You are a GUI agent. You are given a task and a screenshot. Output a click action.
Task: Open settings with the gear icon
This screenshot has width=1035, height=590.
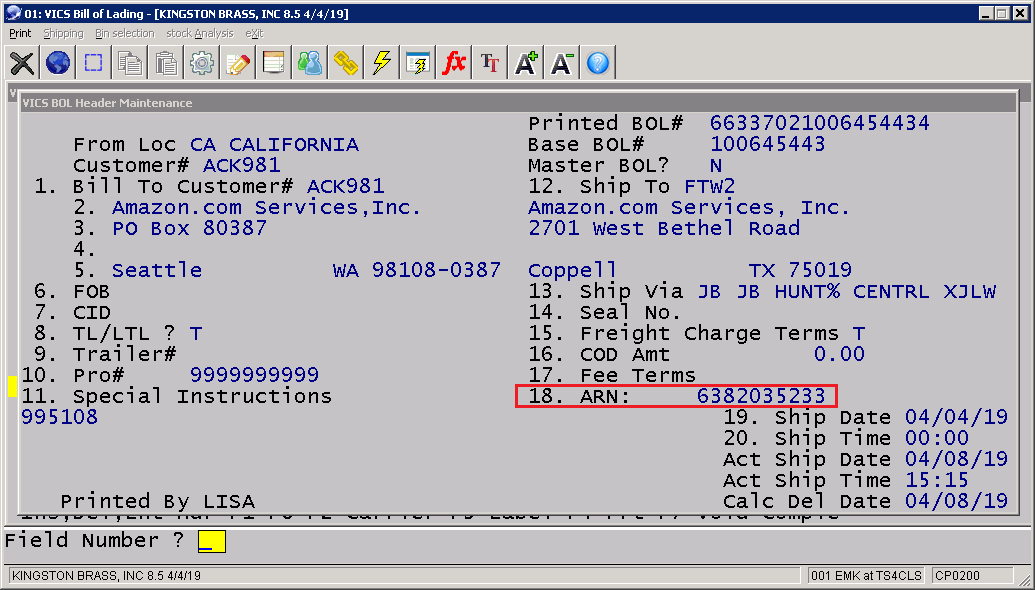pyautogui.click(x=201, y=63)
